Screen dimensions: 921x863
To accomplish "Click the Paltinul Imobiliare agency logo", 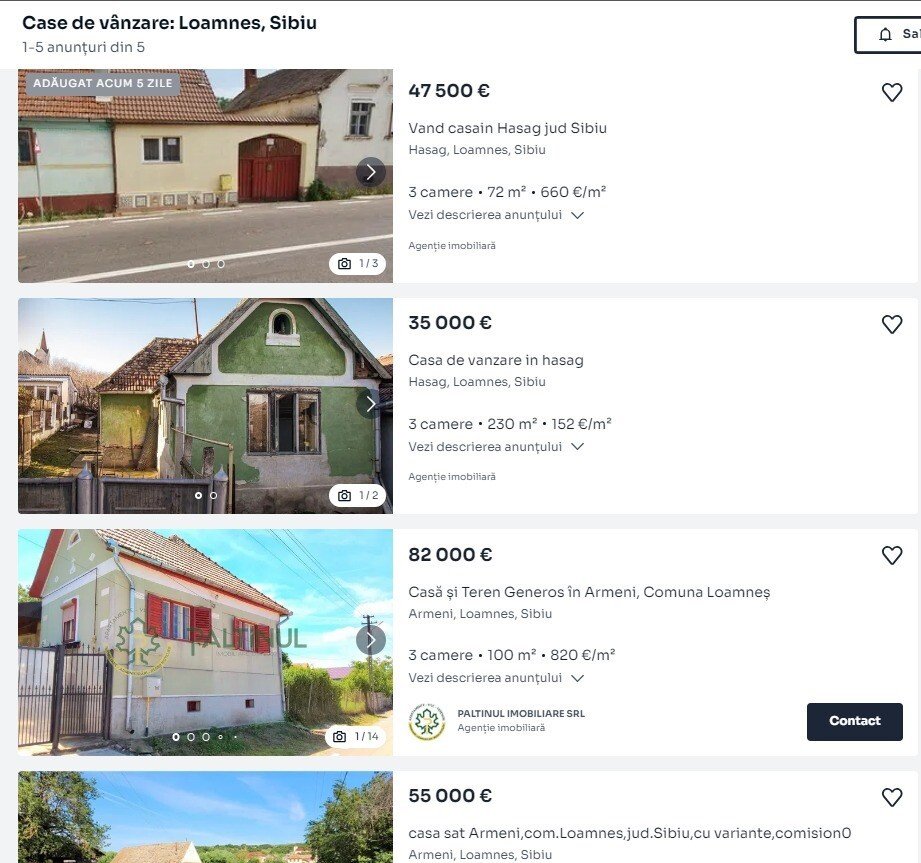I will 427,721.
